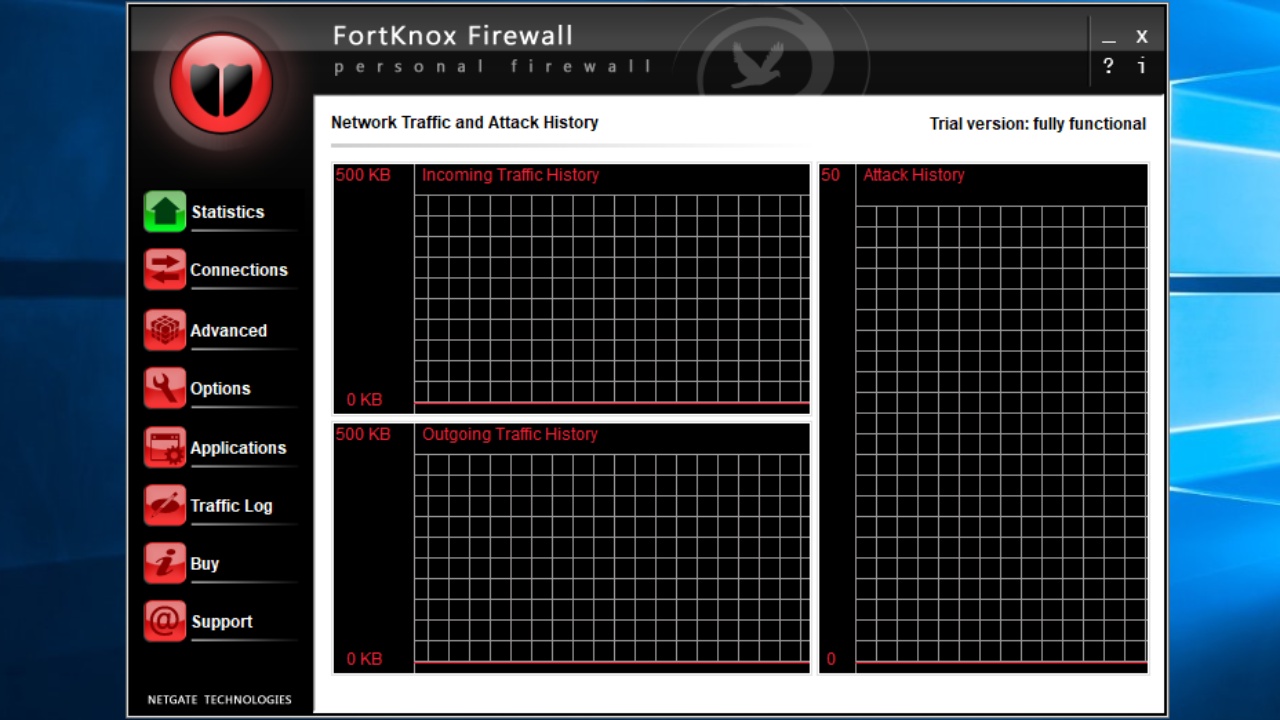Click the 50 label on Attack History
The width and height of the screenshot is (1280, 720).
(831, 175)
